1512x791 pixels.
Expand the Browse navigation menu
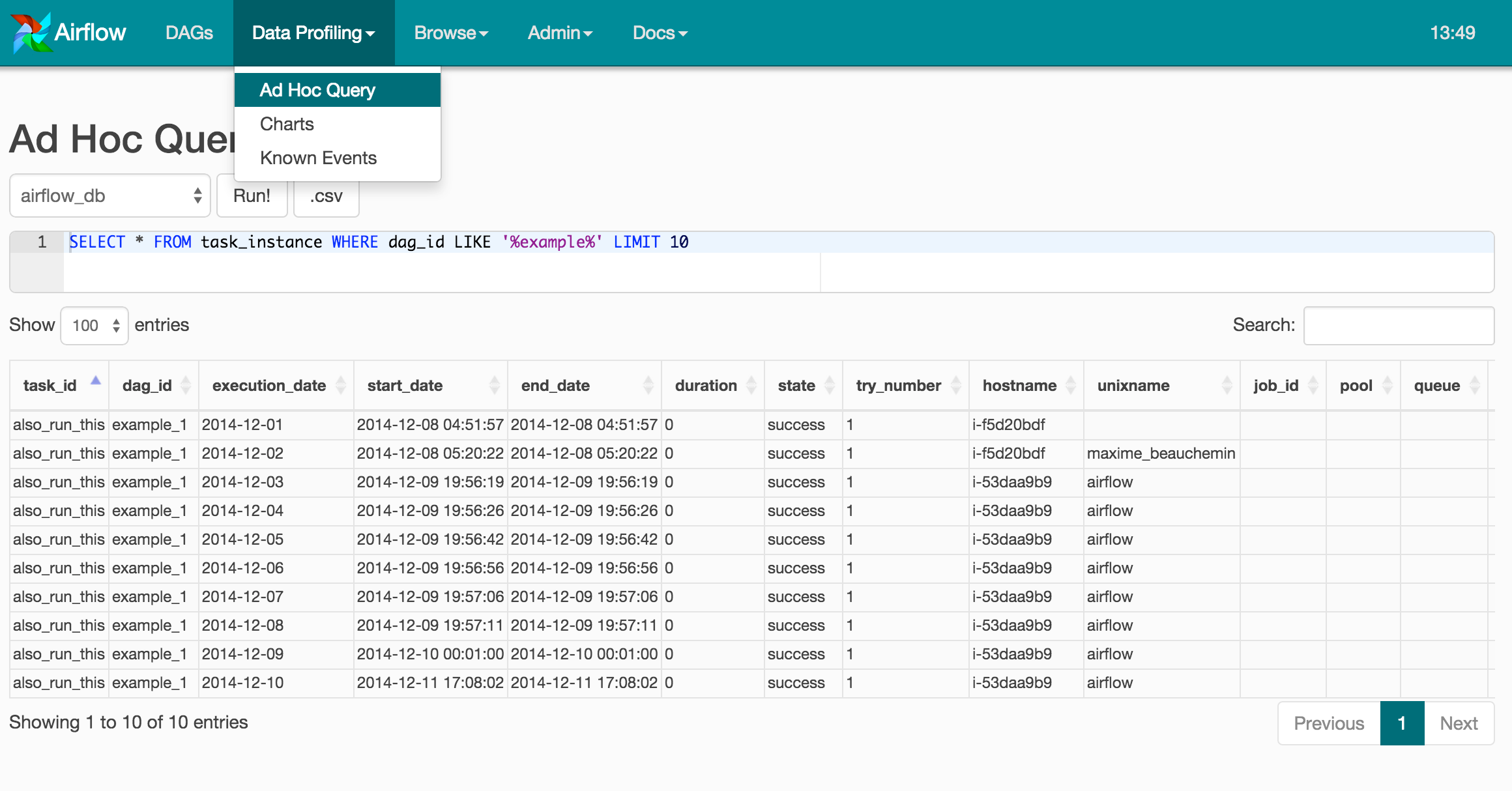pyautogui.click(x=450, y=33)
